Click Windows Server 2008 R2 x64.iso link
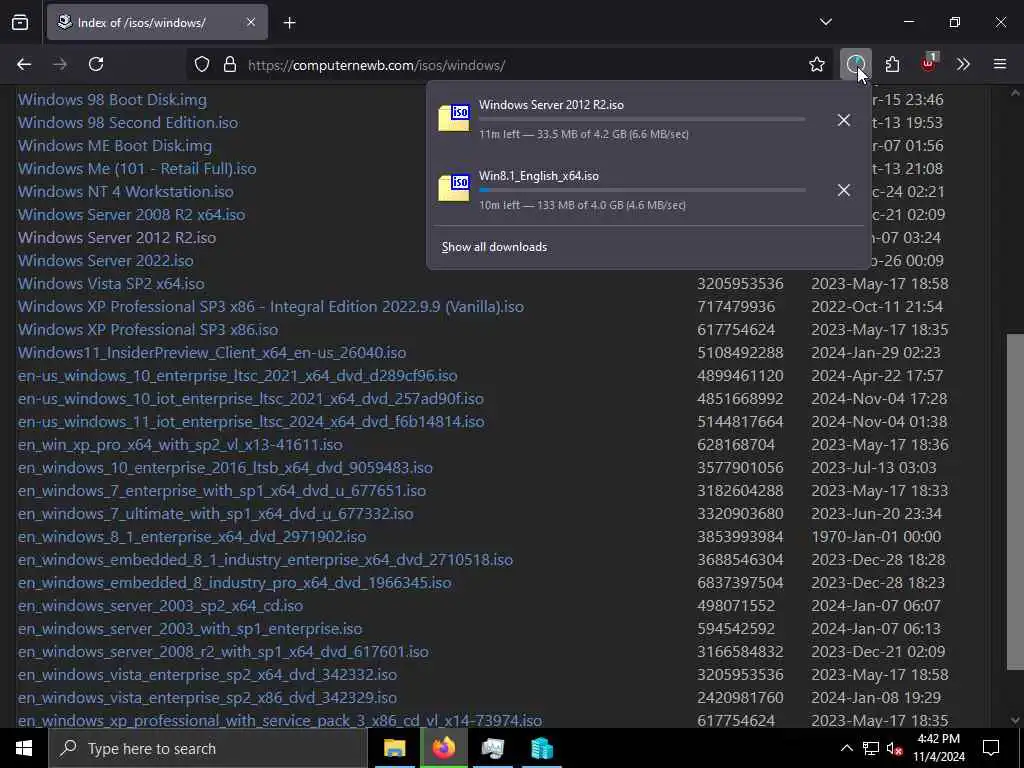1024x768 pixels. click(131, 214)
